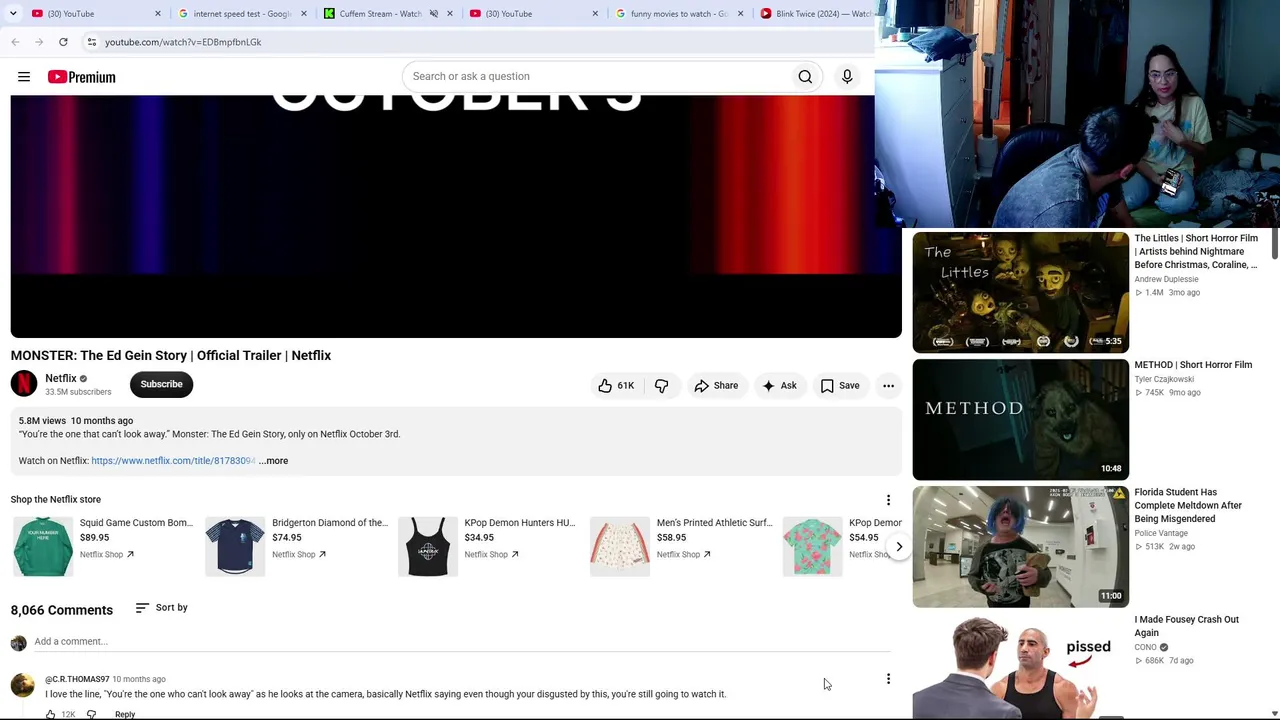Open the Florida Student video thumbnail
The height and width of the screenshot is (720, 1280).
1020,546
